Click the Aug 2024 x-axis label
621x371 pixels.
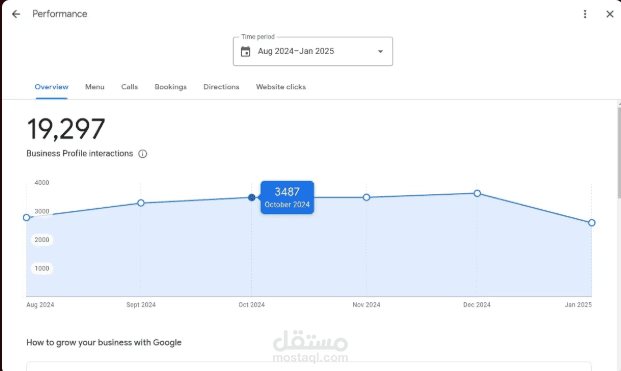point(40,304)
